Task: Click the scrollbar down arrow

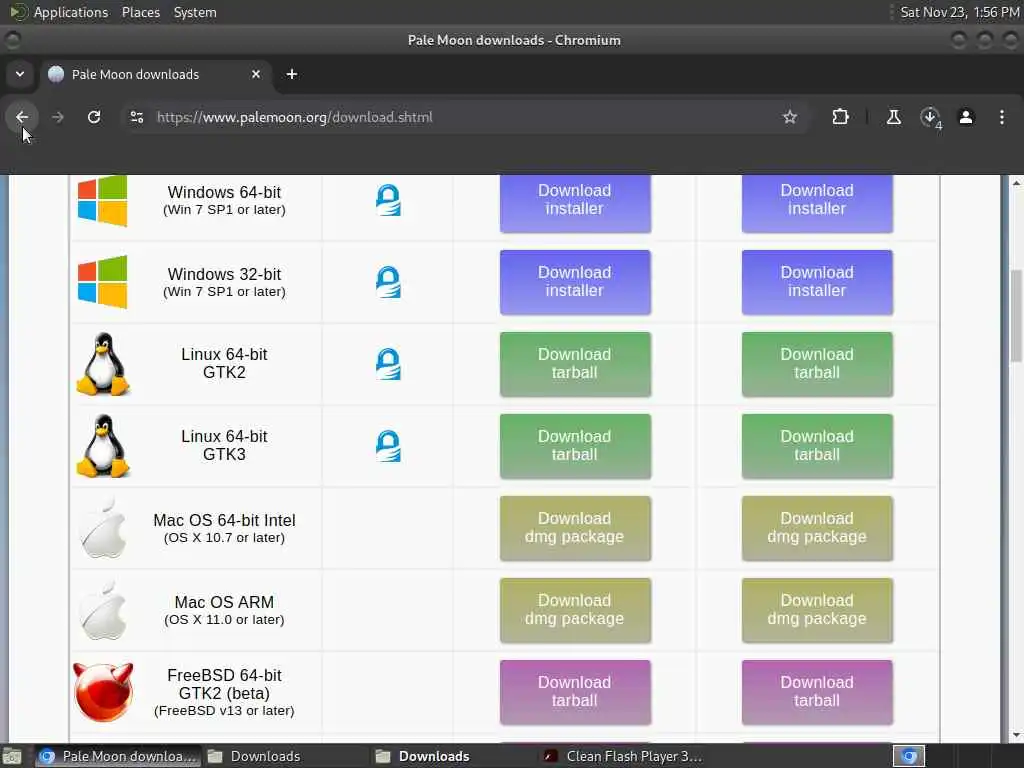Action: tap(1016, 735)
